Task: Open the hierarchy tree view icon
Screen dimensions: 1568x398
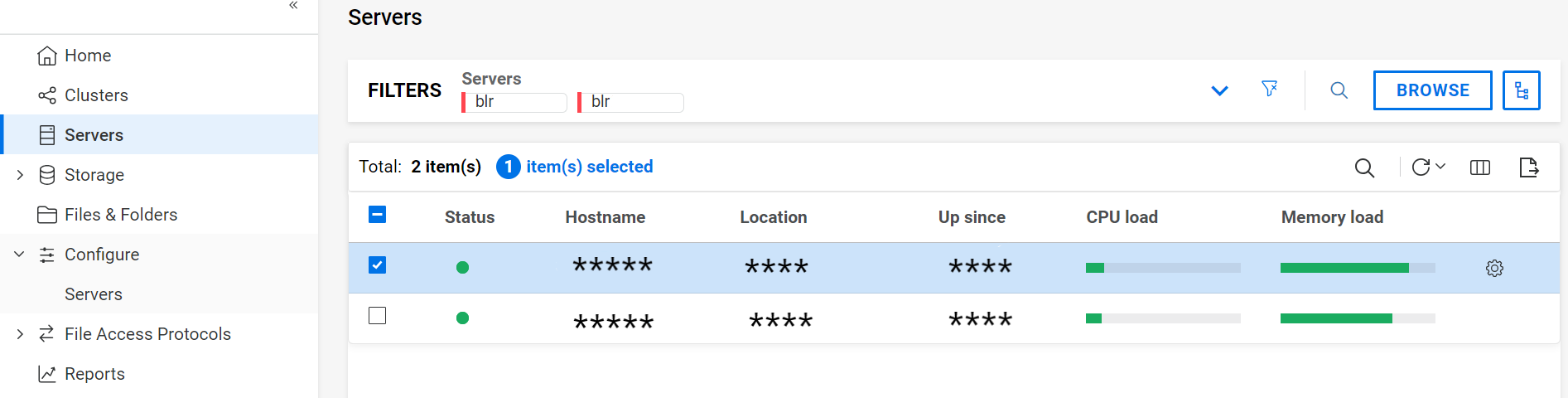Action: click(1521, 90)
